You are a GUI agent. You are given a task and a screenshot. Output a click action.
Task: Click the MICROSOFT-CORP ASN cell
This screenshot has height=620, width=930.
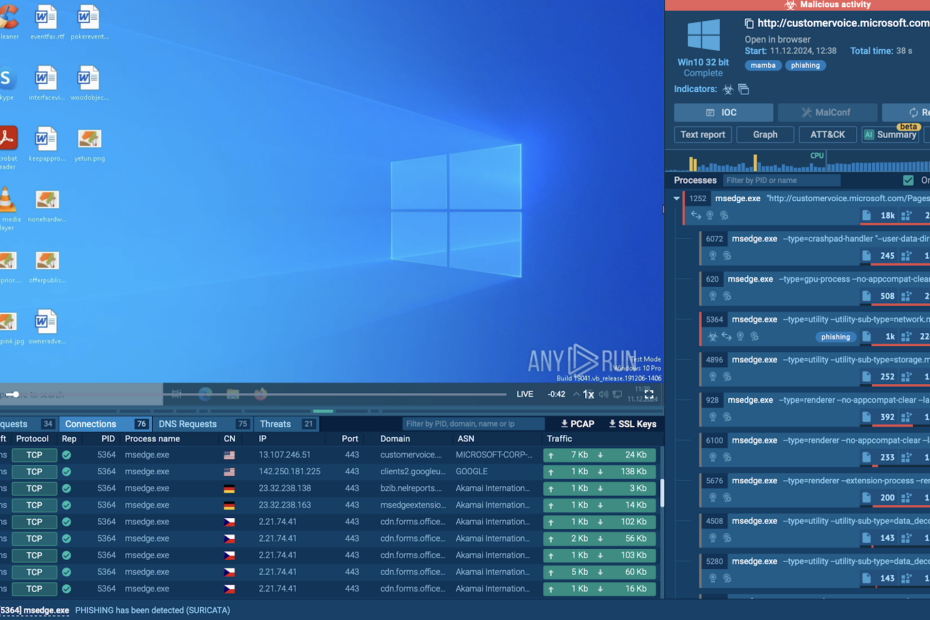pyautogui.click(x=494, y=454)
